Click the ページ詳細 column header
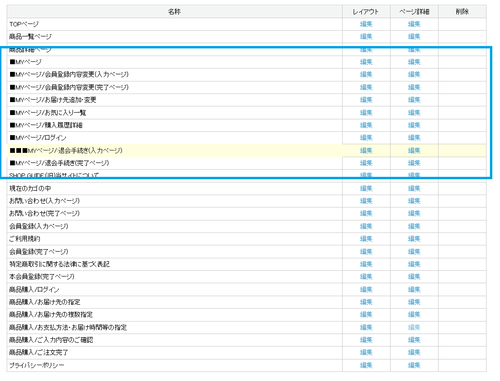Viewport: 500px width, 381px height. click(x=414, y=12)
